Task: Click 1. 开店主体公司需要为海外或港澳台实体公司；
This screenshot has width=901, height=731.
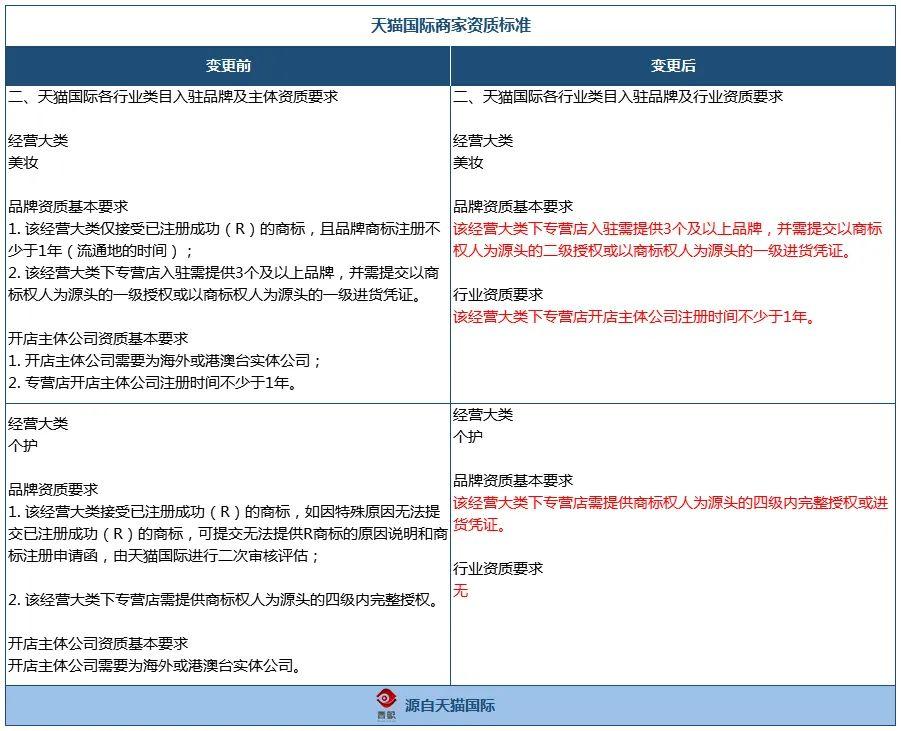Action: click(165, 361)
